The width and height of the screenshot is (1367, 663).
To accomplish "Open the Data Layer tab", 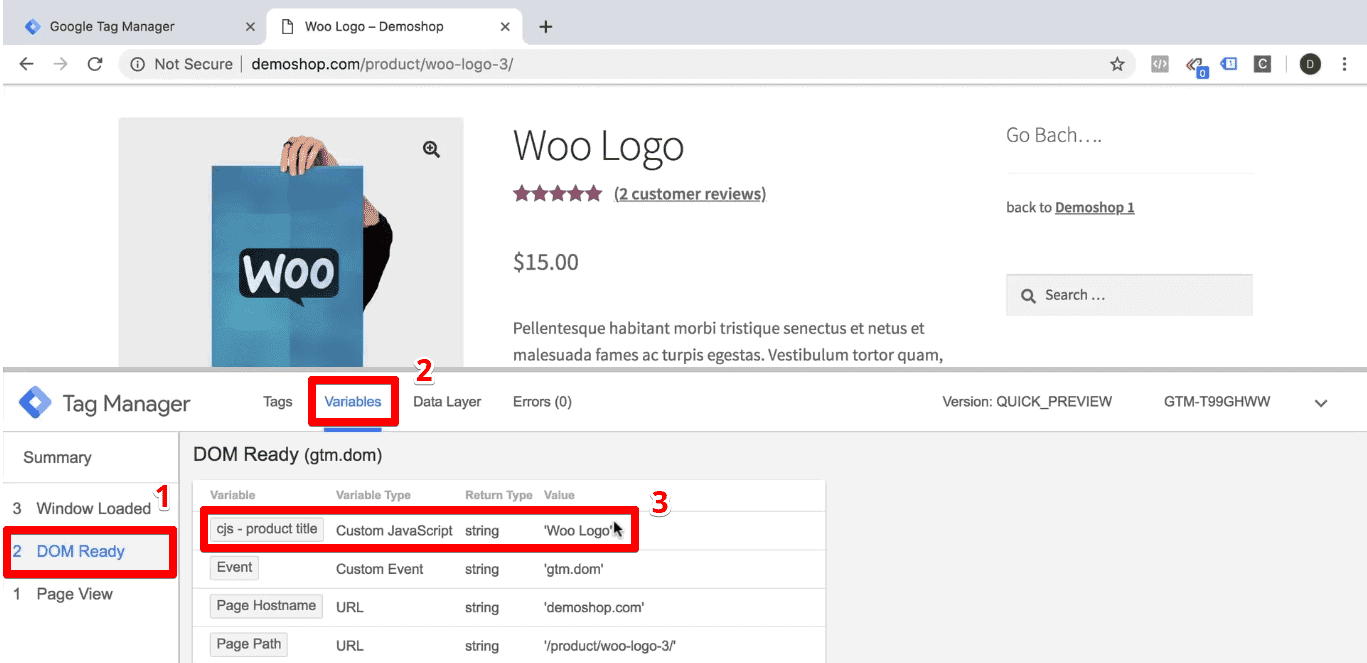I will [447, 401].
